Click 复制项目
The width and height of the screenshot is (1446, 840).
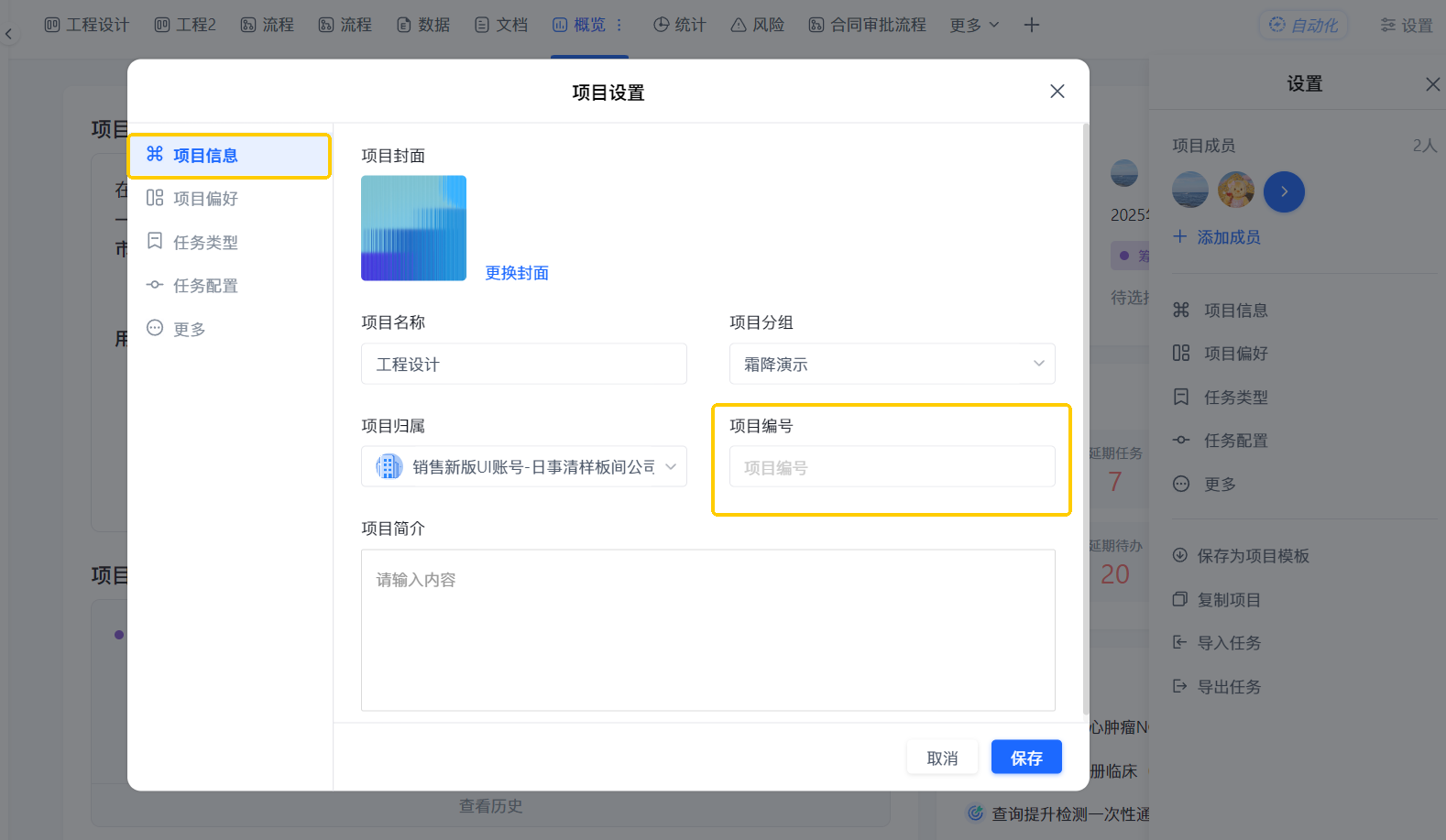point(1217,600)
